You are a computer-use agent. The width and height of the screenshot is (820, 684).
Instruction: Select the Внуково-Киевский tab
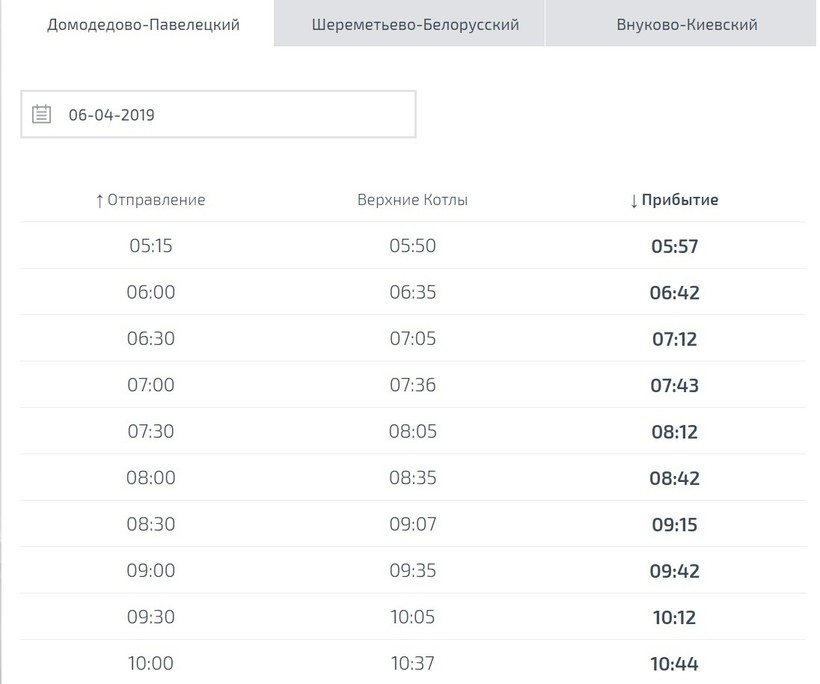(686, 24)
